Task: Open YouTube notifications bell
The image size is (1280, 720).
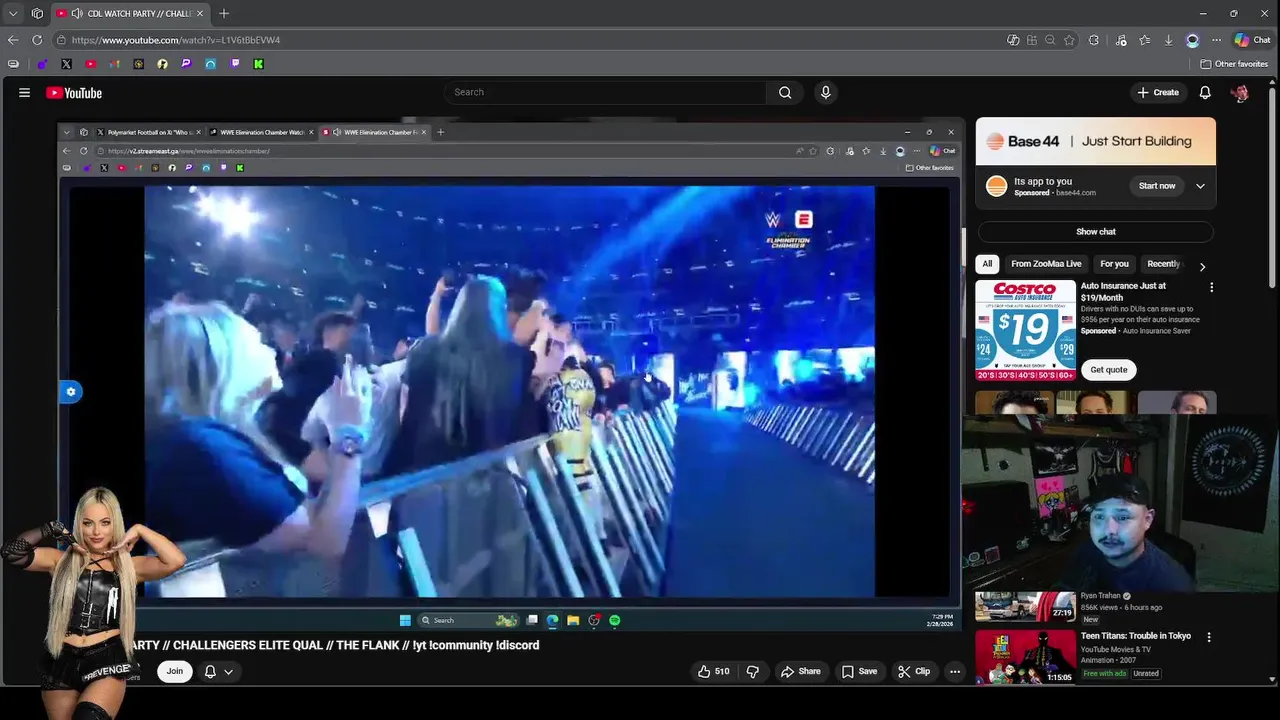Action: pos(1205,92)
